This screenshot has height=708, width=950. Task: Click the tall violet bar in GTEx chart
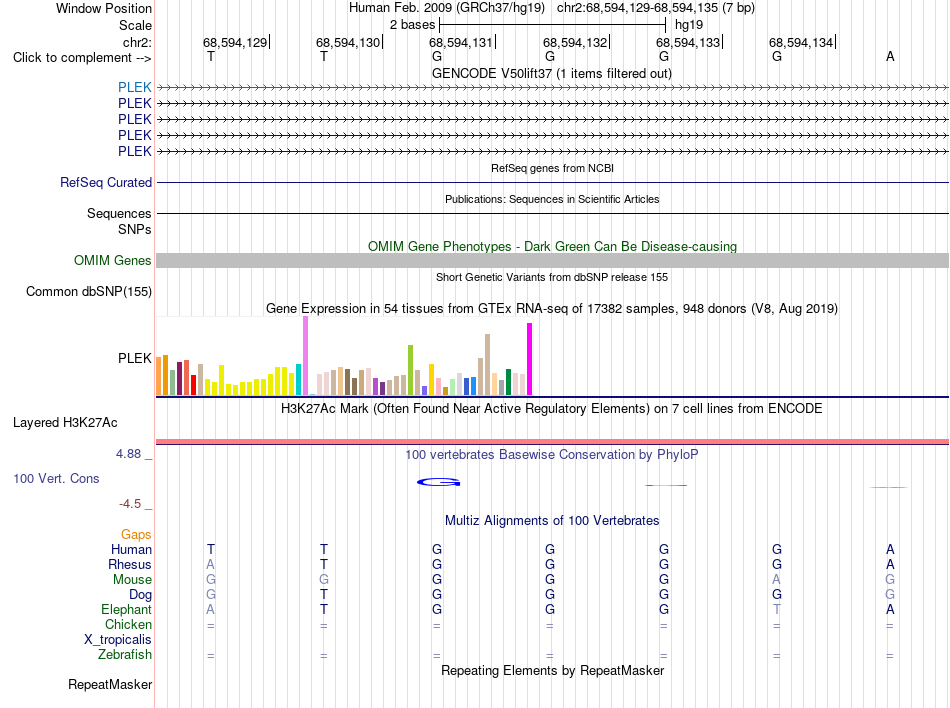pyautogui.click(x=305, y=356)
